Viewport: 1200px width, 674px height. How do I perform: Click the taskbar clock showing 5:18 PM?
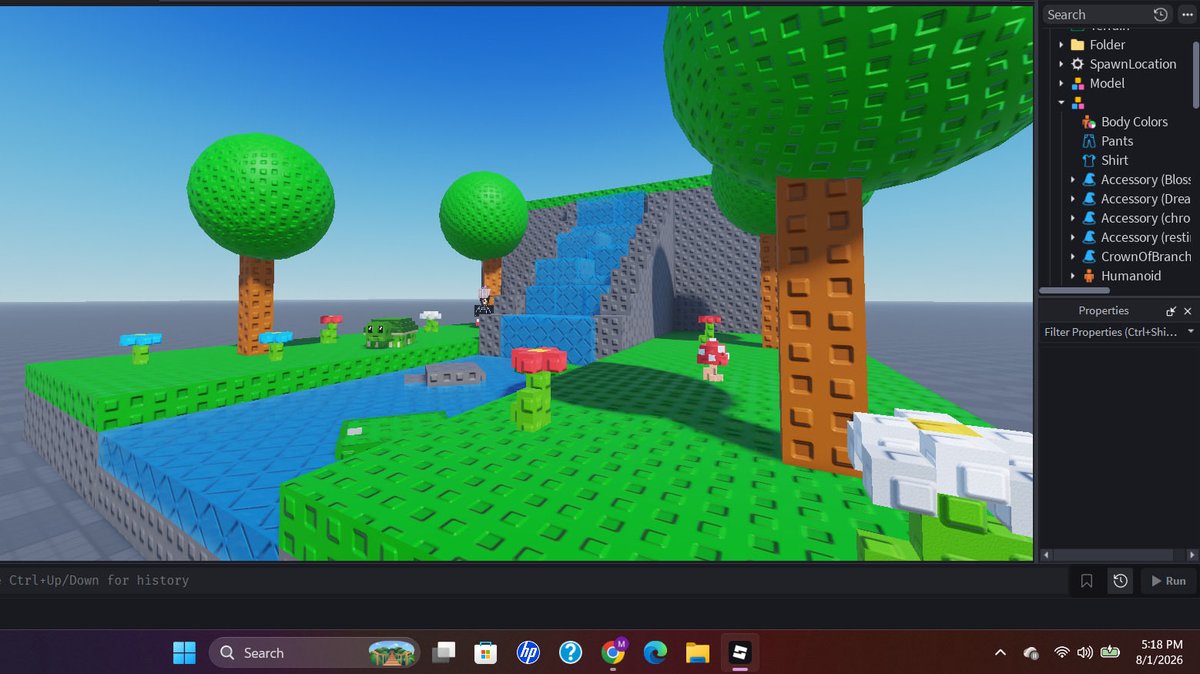1160,653
